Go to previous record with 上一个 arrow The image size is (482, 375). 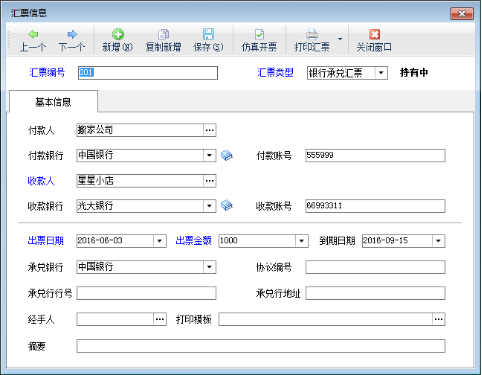[x=33, y=34]
